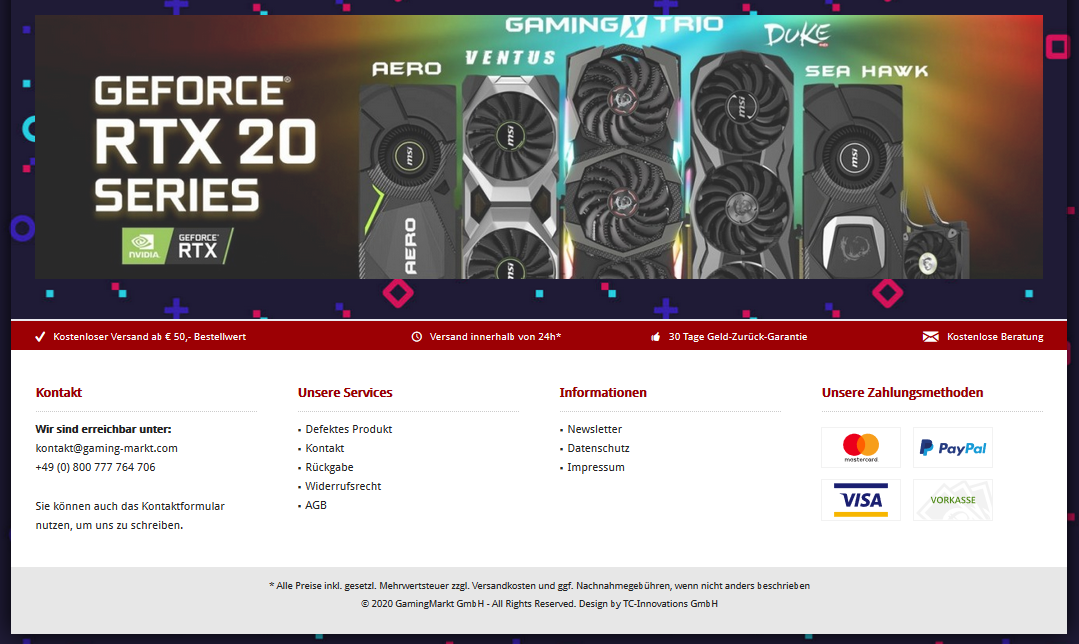Image resolution: width=1079 pixels, height=644 pixels.
Task: Open the GeForce RTX 20 Series banner
Action: [539, 147]
